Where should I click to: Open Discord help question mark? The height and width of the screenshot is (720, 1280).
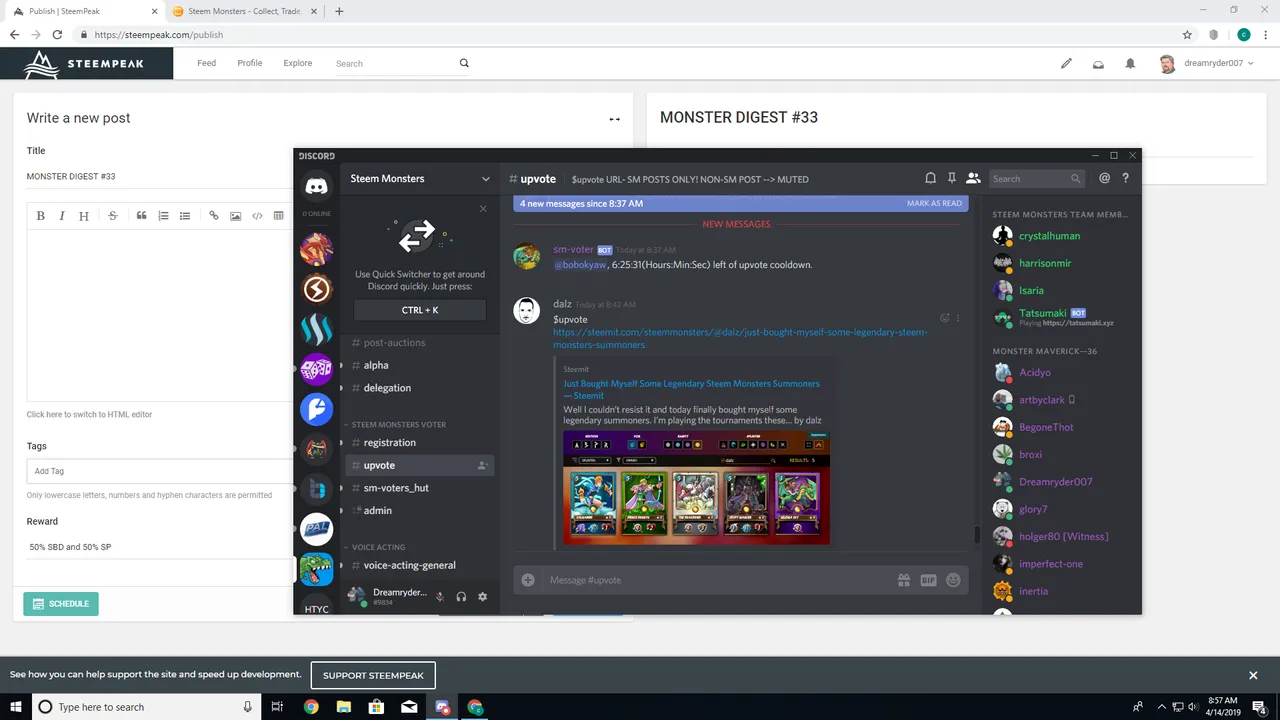(x=1125, y=178)
